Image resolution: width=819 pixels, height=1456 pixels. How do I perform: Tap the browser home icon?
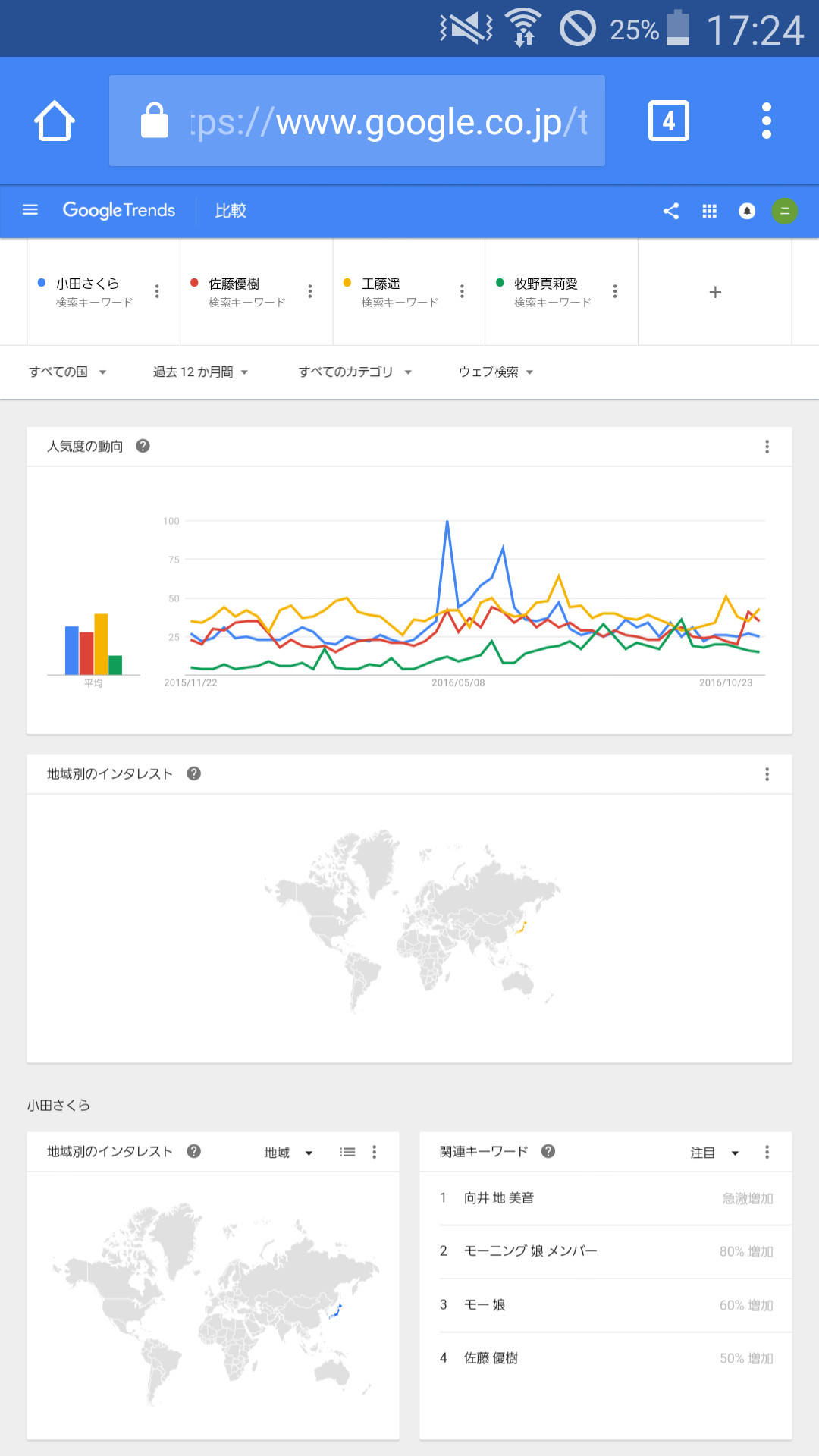[x=55, y=121]
